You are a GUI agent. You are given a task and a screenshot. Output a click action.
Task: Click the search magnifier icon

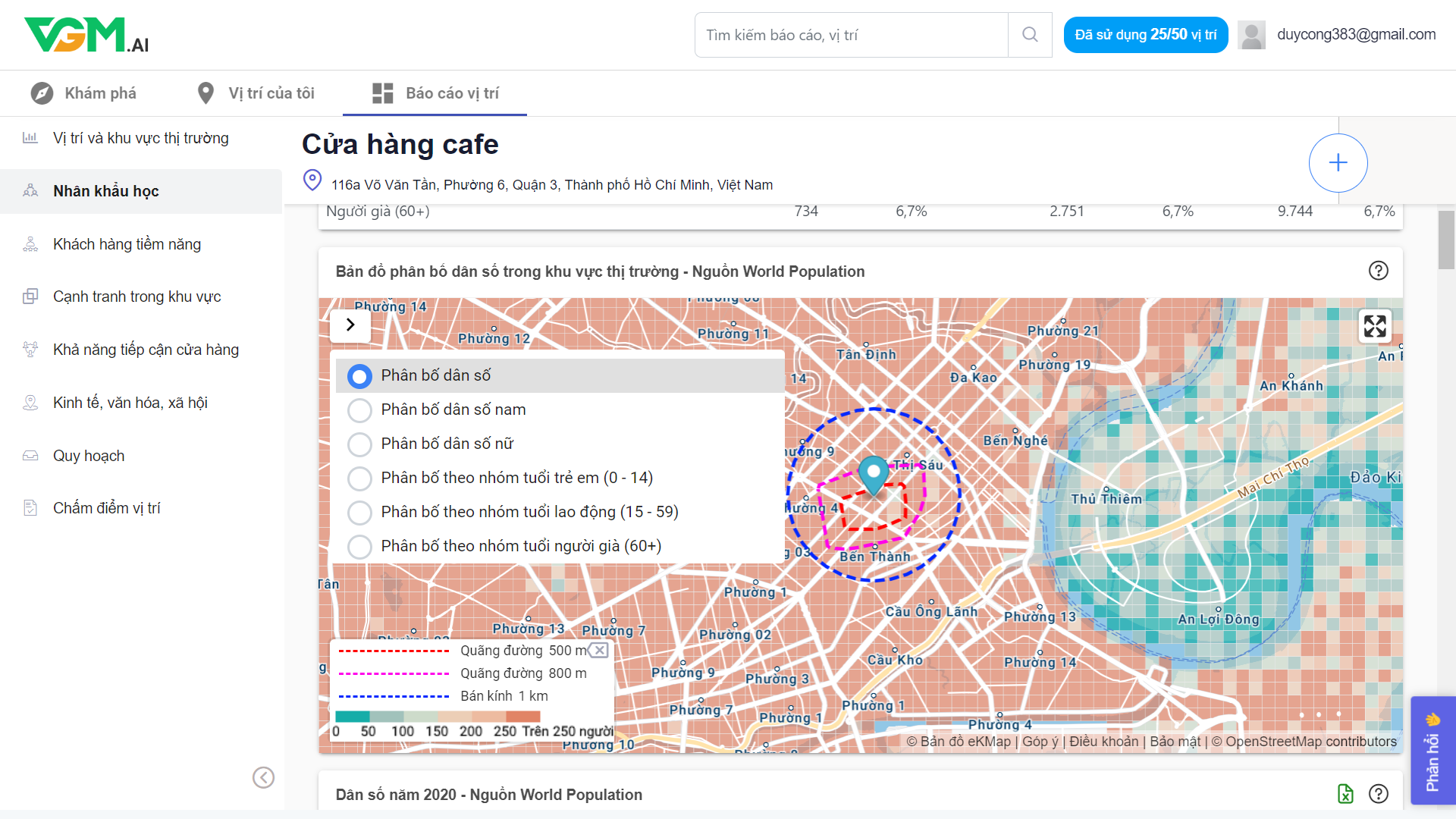(1029, 35)
